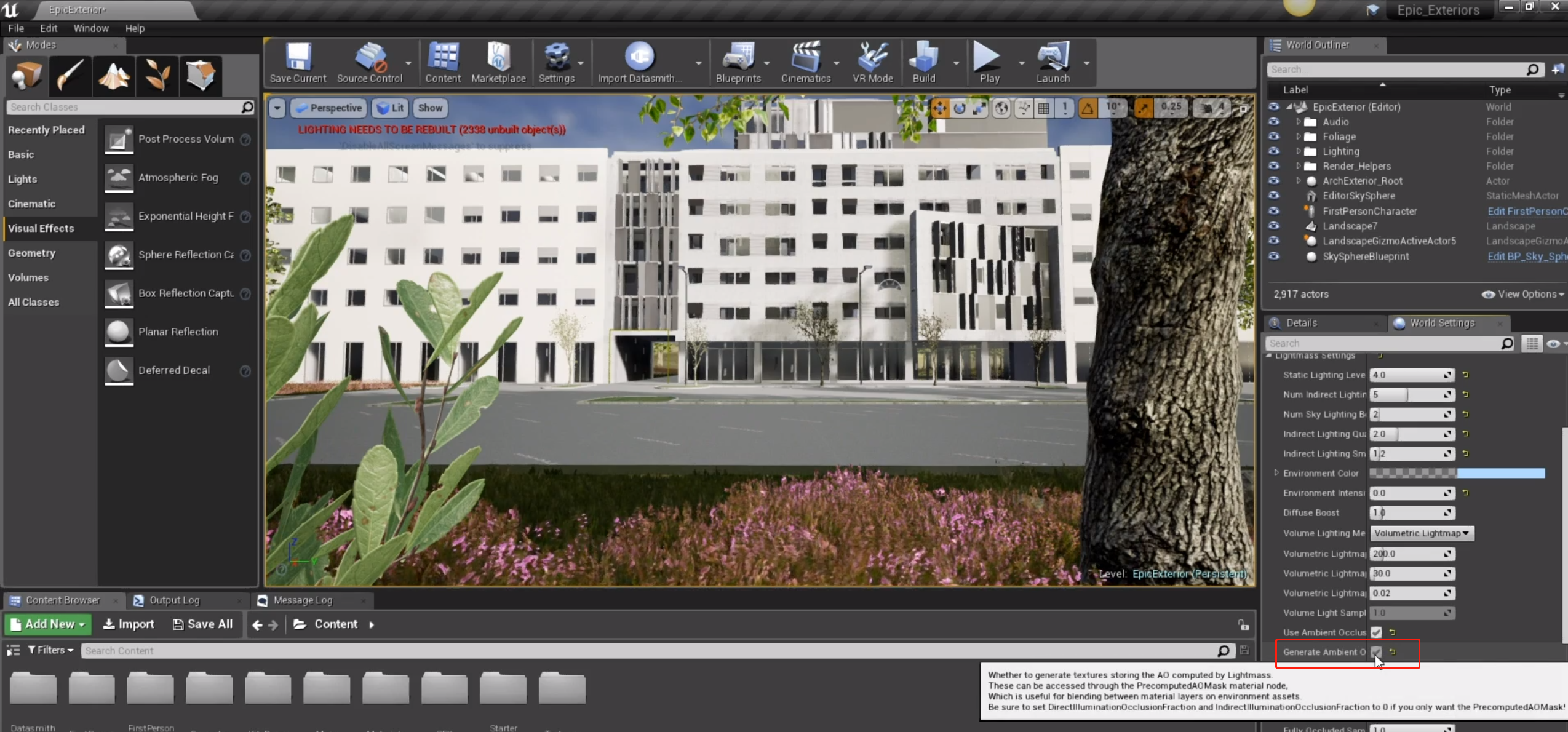Open the Window menu
The height and width of the screenshot is (732, 1568).
(90, 28)
